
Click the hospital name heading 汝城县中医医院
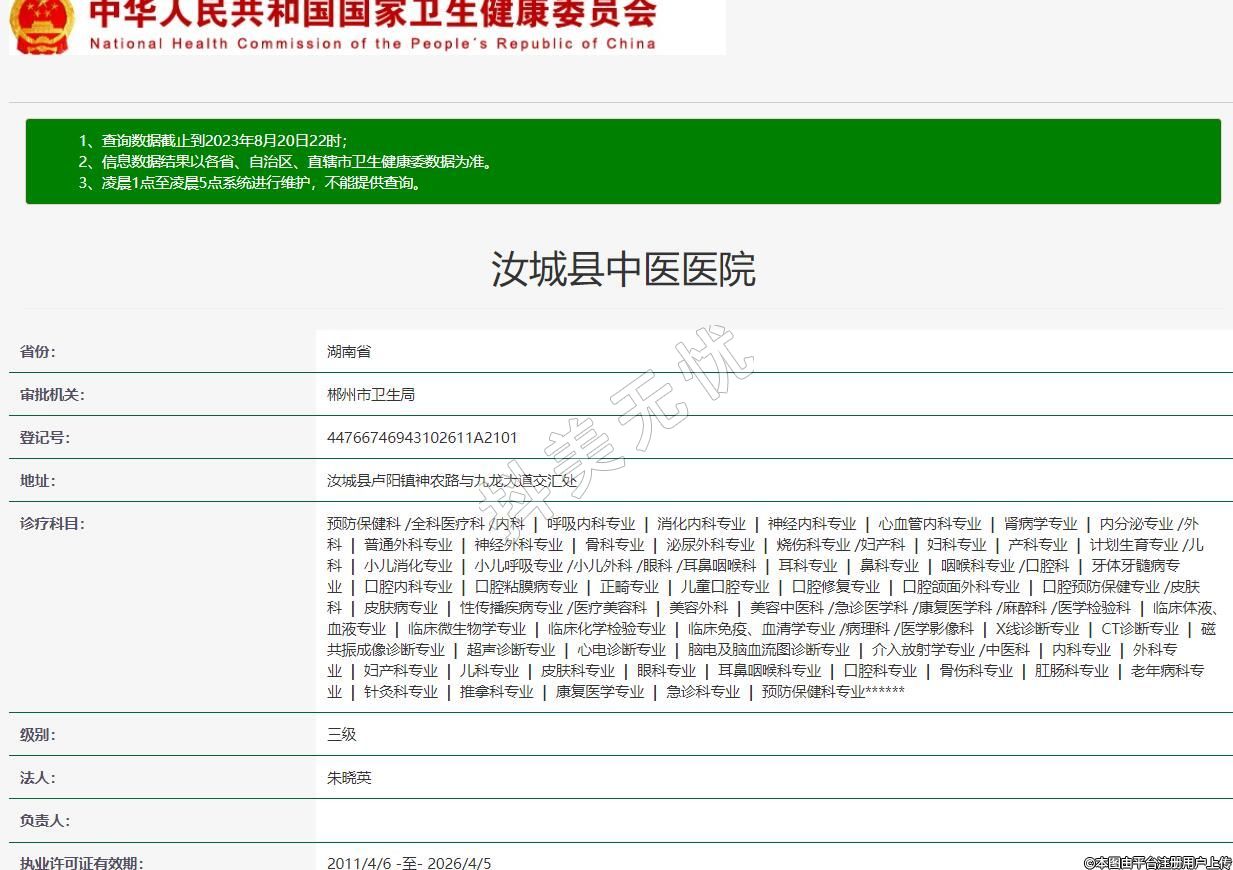coord(622,269)
